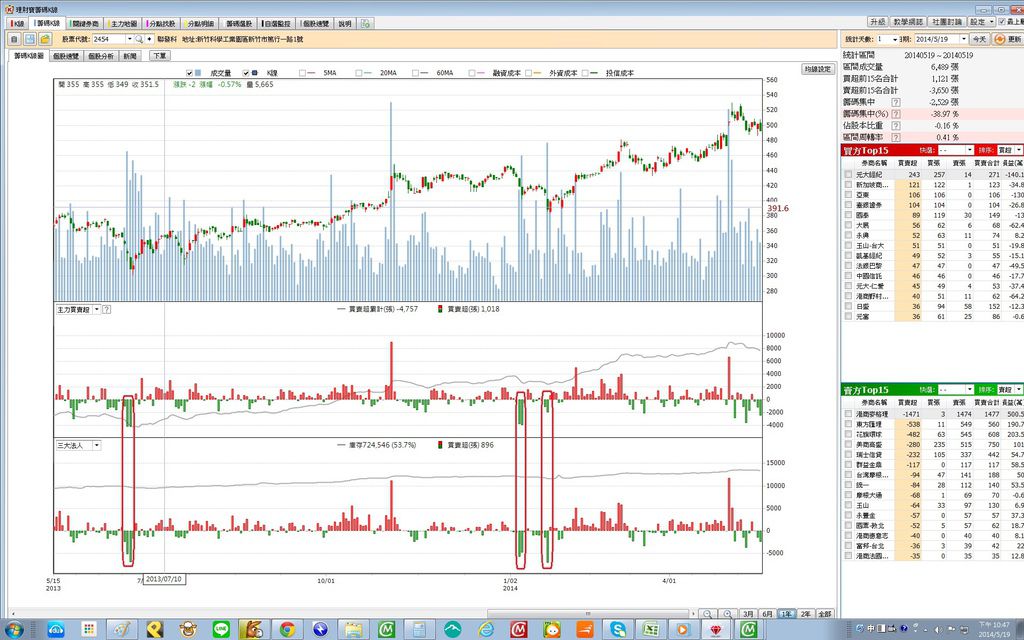This screenshot has height=640, width=1024.
Task: Click the chart horizontal scrollbar thumb
Action: coord(588,614)
